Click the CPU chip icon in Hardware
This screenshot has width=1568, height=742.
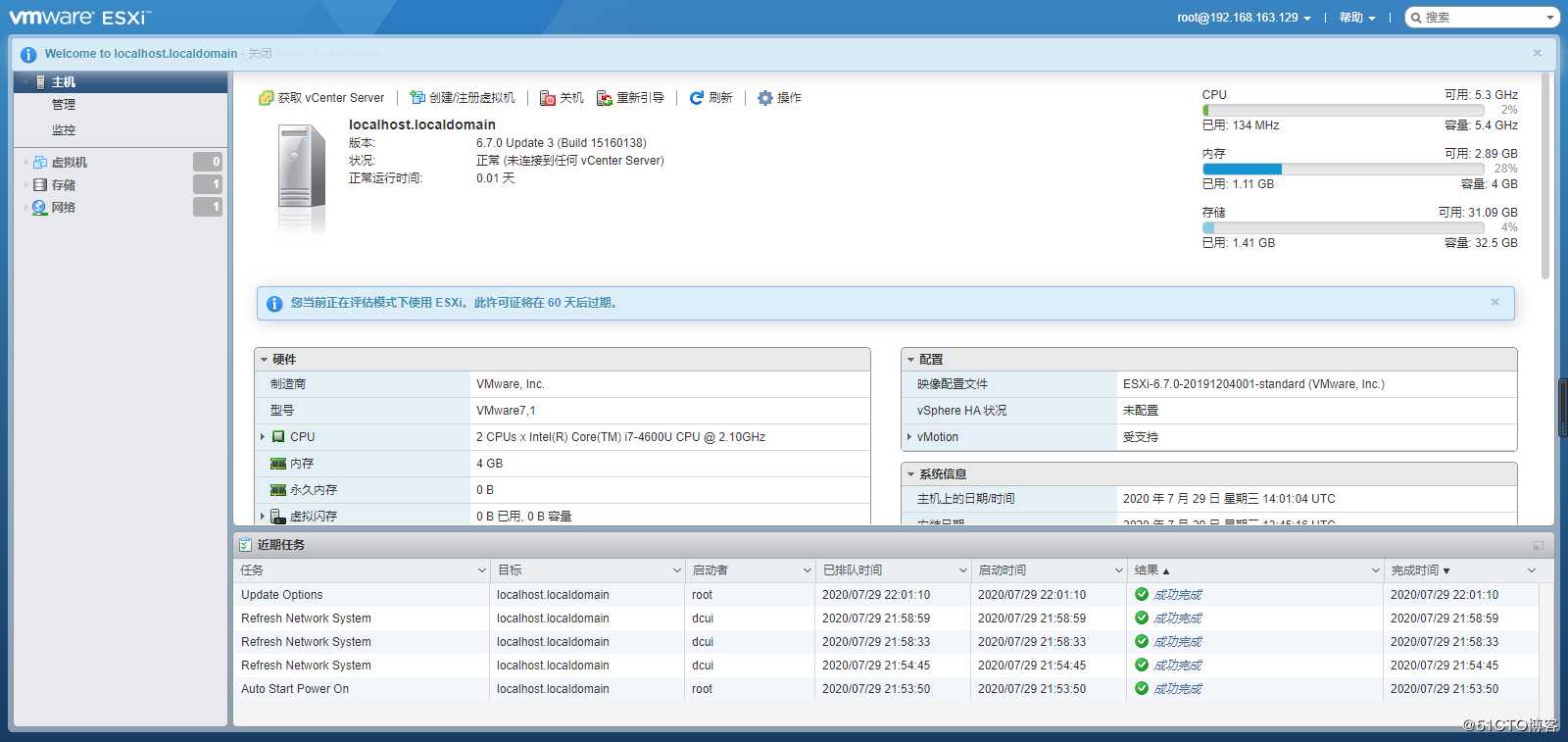(x=278, y=437)
